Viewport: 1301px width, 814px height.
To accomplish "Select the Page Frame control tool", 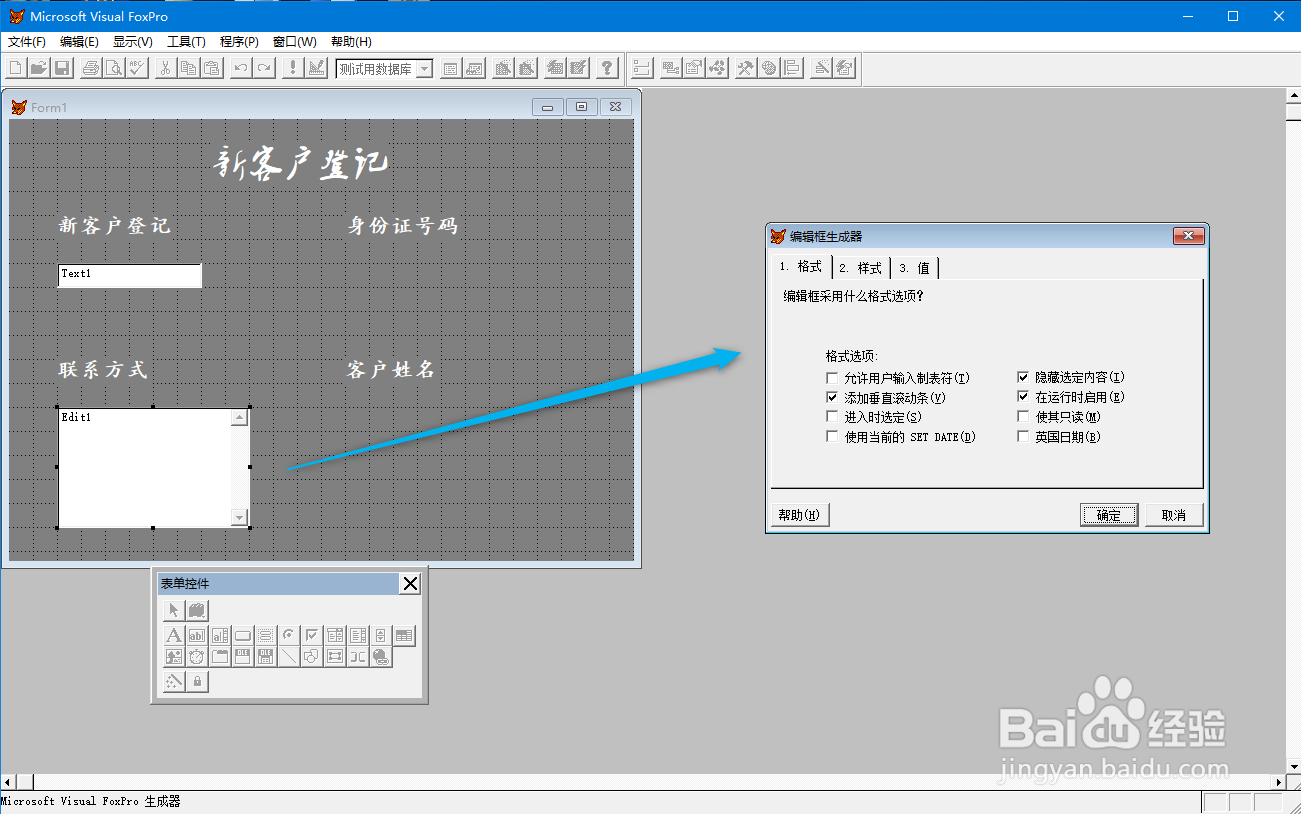I will 220,657.
